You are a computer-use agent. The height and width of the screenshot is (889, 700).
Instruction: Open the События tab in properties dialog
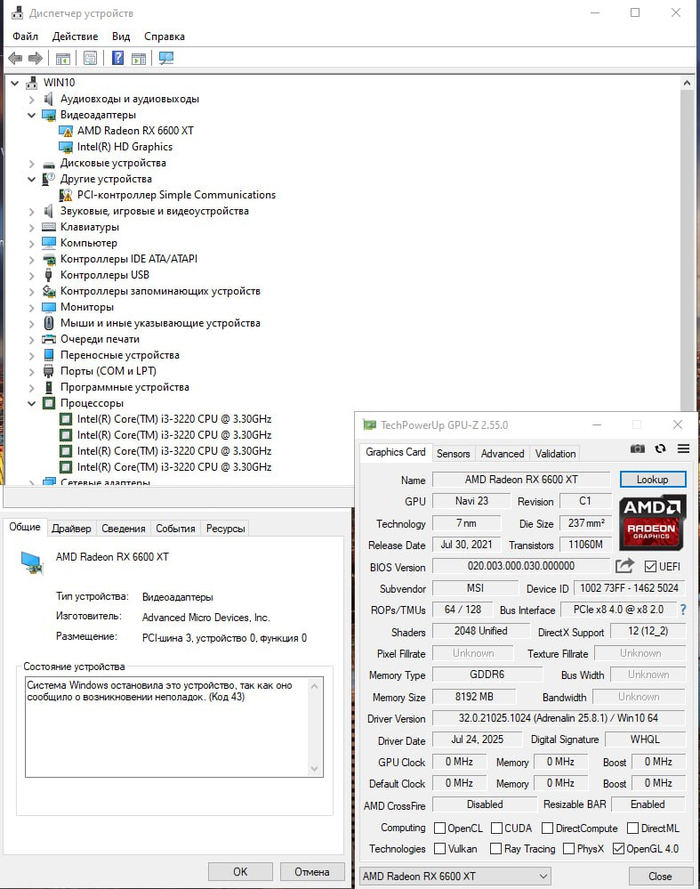pyautogui.click(x=176, y=528)
